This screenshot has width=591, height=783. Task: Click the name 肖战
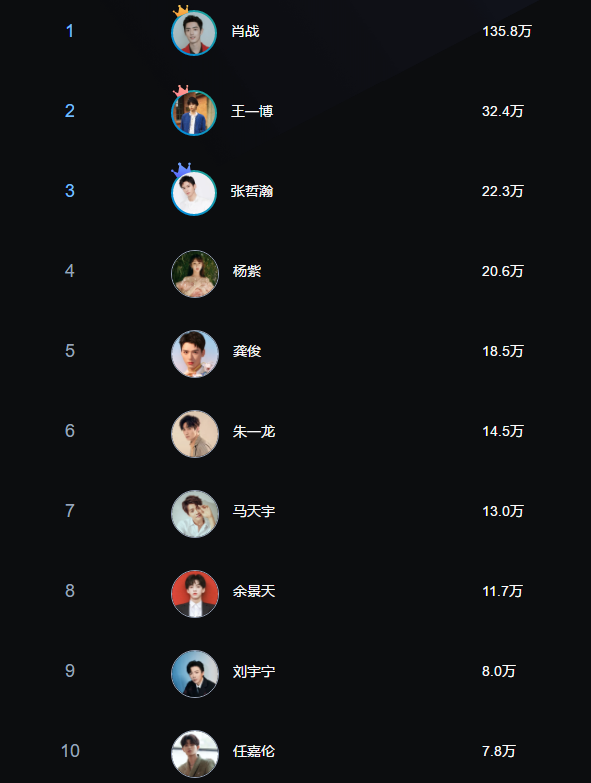coord(245,31)
